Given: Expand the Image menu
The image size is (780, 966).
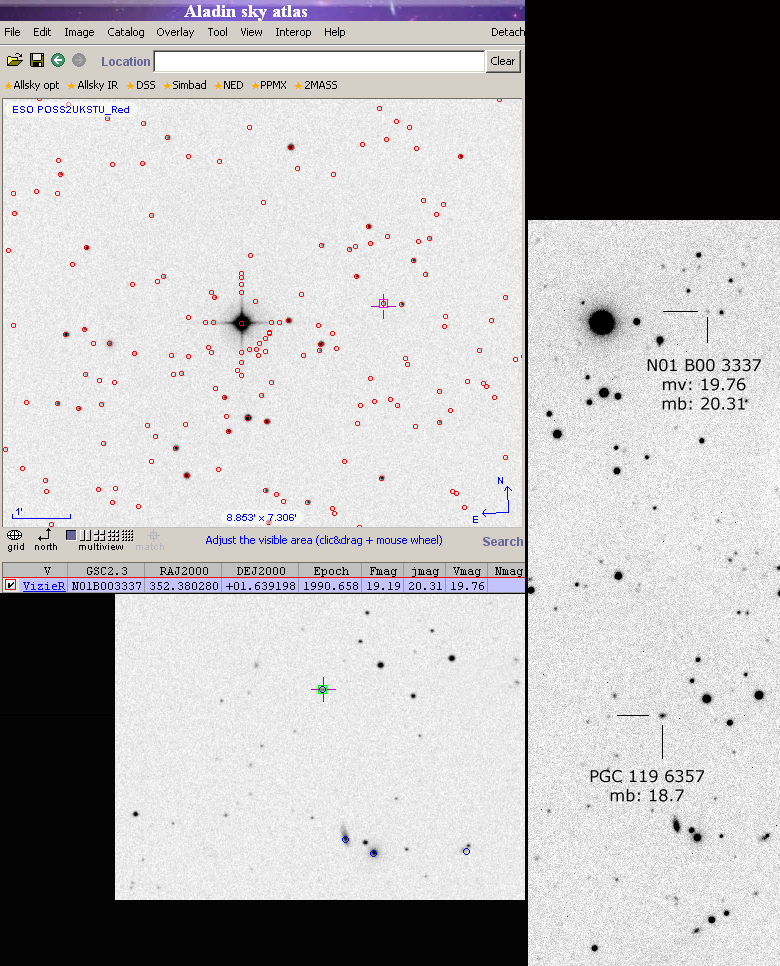Looking at the screenshot, I should tap(79, 32).
